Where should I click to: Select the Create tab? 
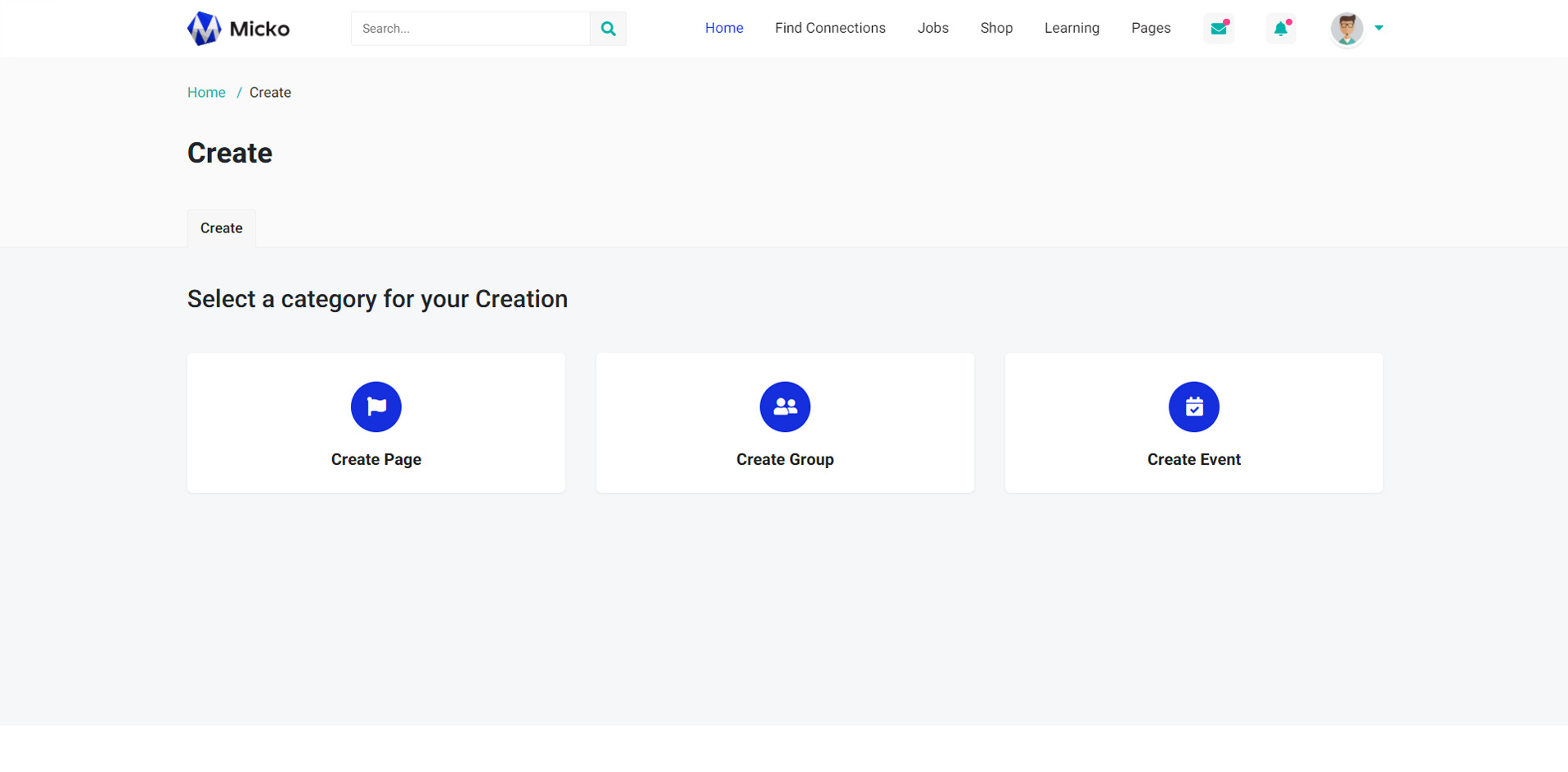pyautogui.click(x=221, y=228)
